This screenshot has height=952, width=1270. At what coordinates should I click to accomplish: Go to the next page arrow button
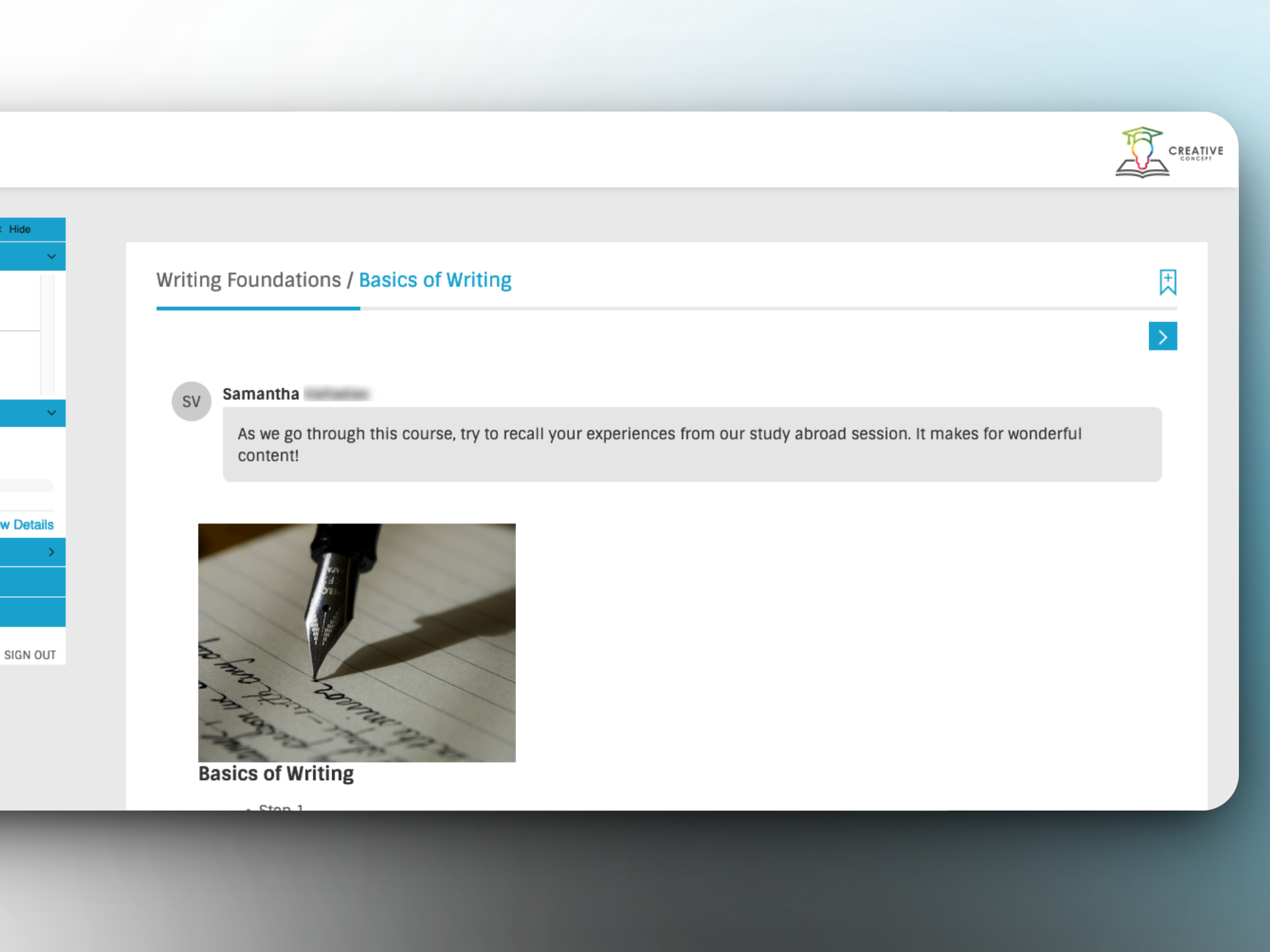tap(1163, 337)
